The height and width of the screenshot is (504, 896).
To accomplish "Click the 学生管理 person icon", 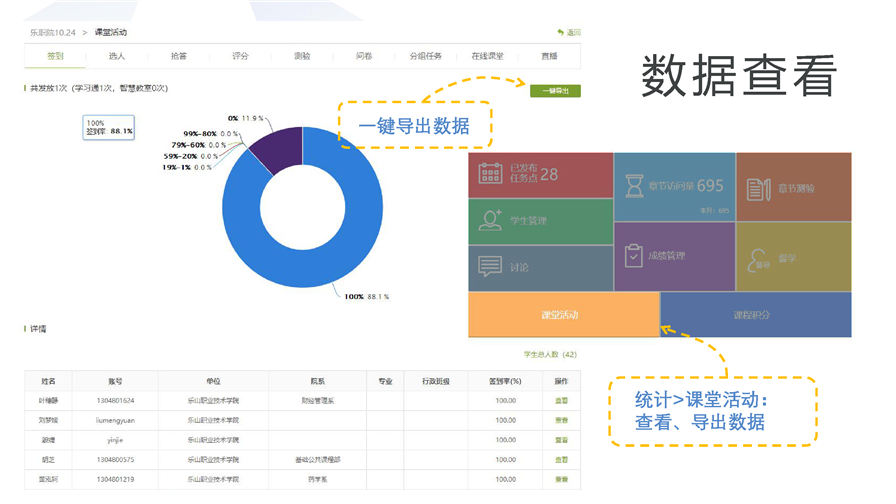I will [490, 220].
